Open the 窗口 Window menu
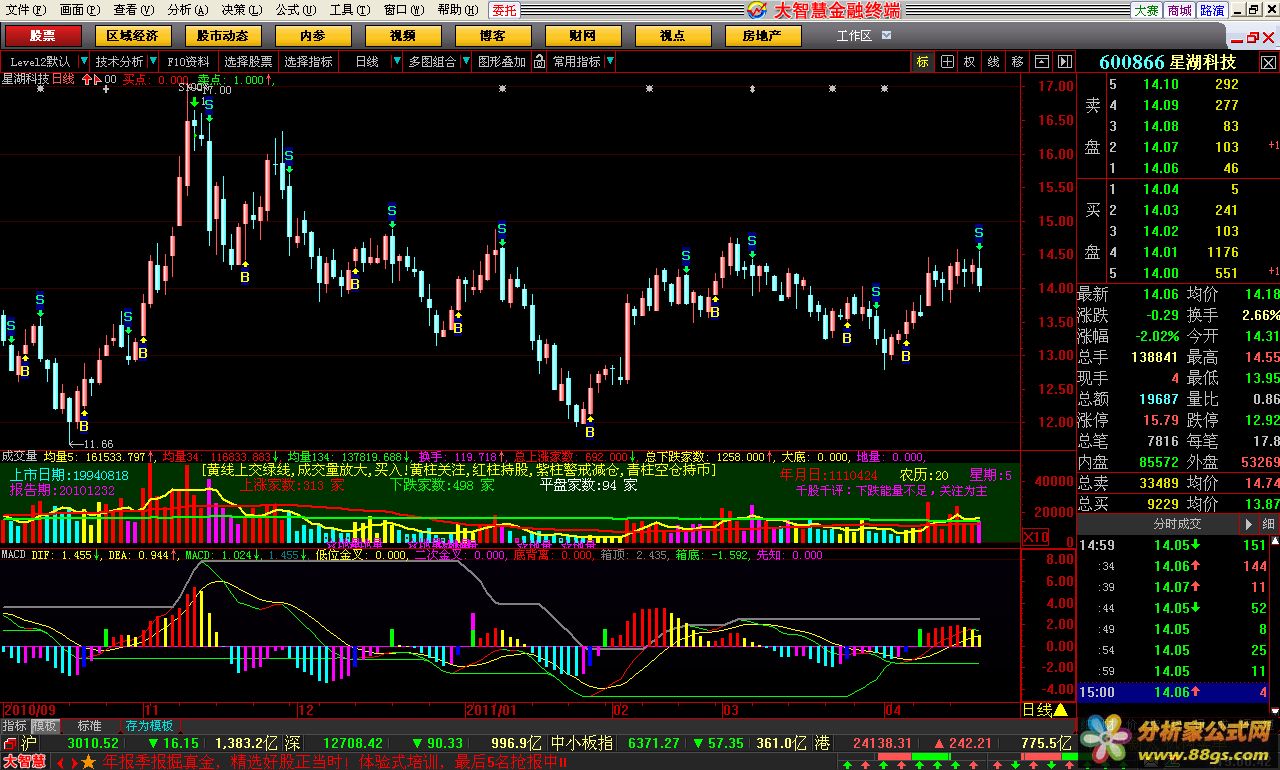The width and height of the screenshot is (1280, 770). pos(403,10)
